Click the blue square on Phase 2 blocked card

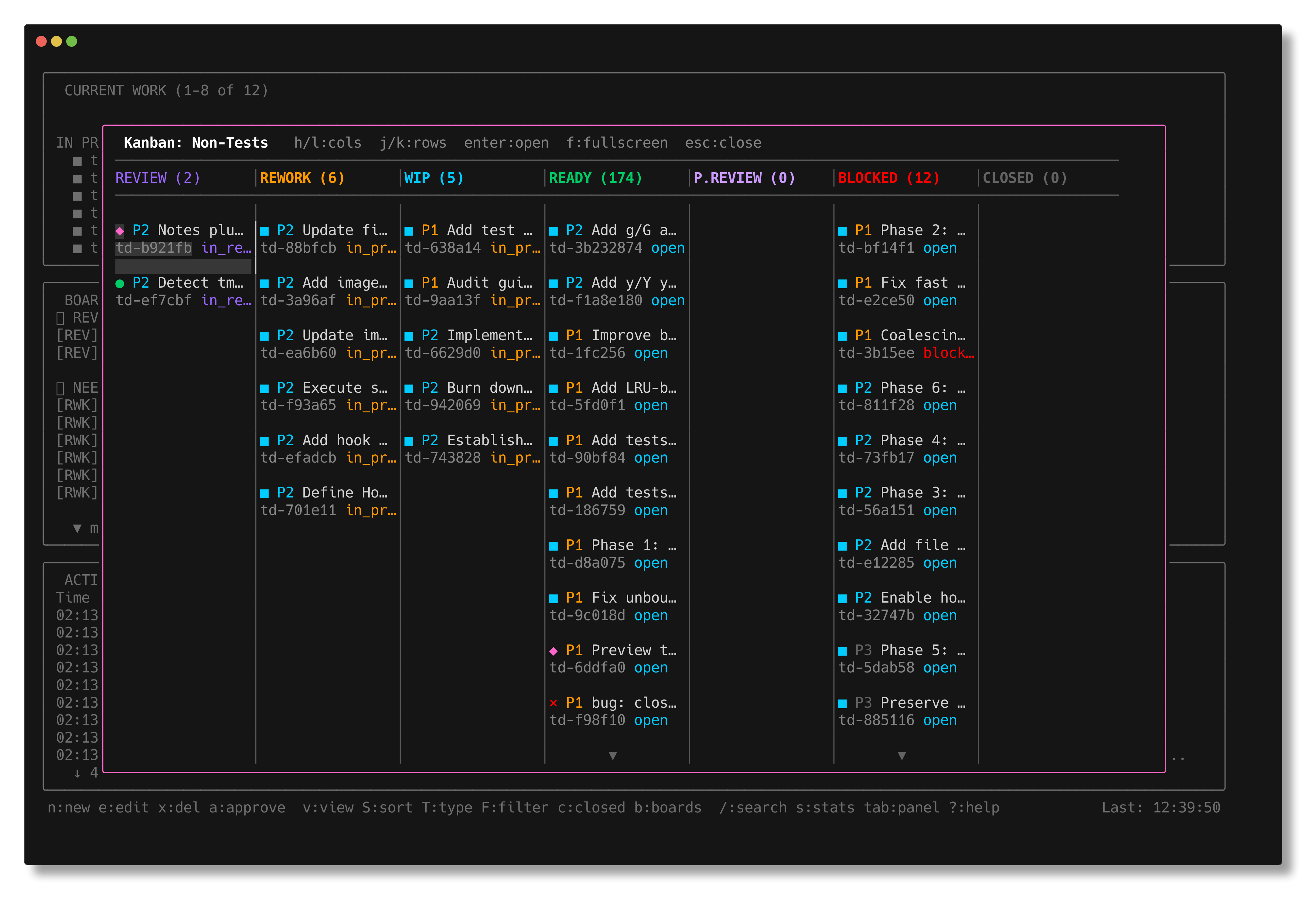[843, 230]
